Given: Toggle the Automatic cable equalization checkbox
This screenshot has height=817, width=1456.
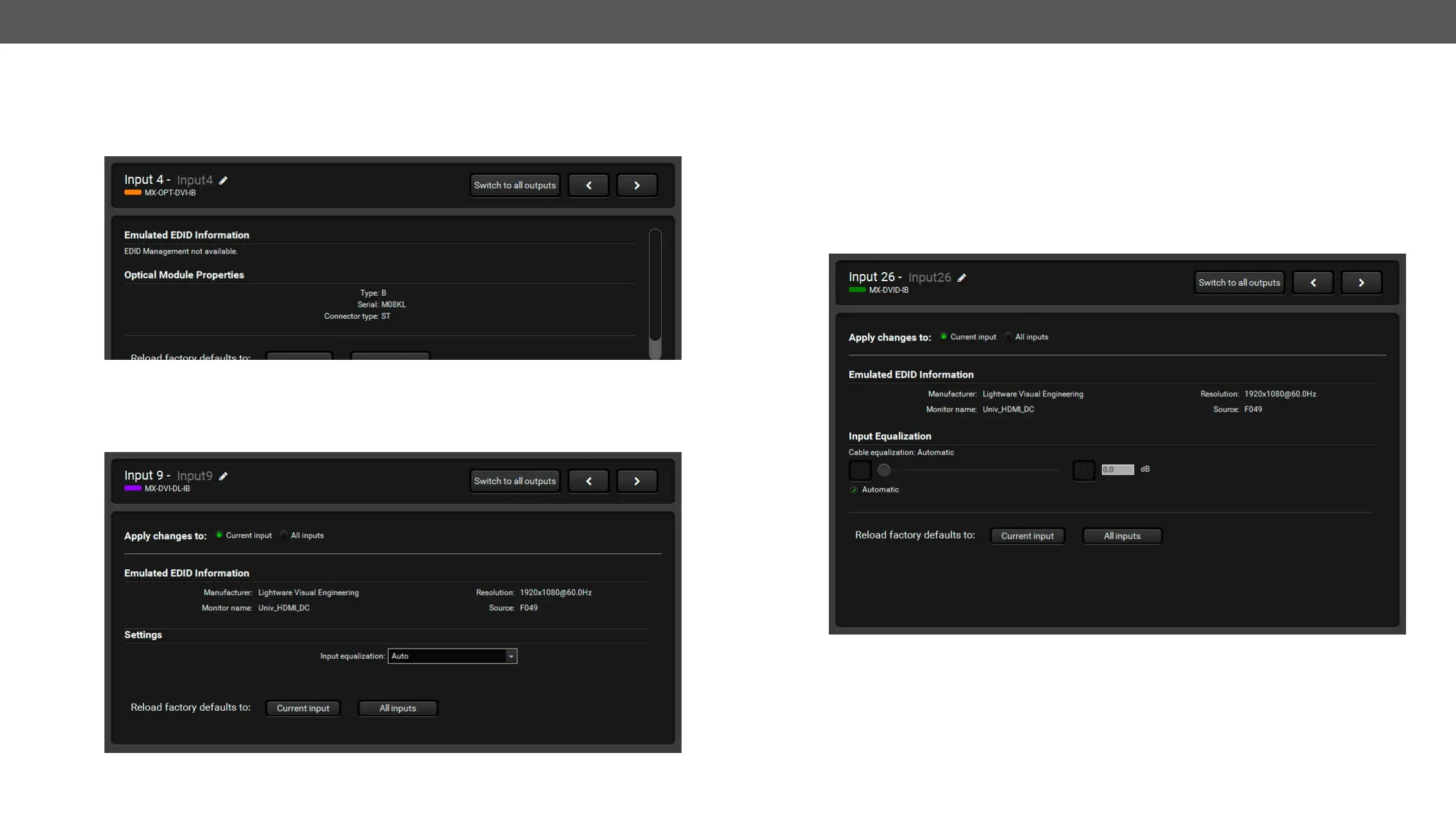Looking at the screenshot, I should (854, 490).
